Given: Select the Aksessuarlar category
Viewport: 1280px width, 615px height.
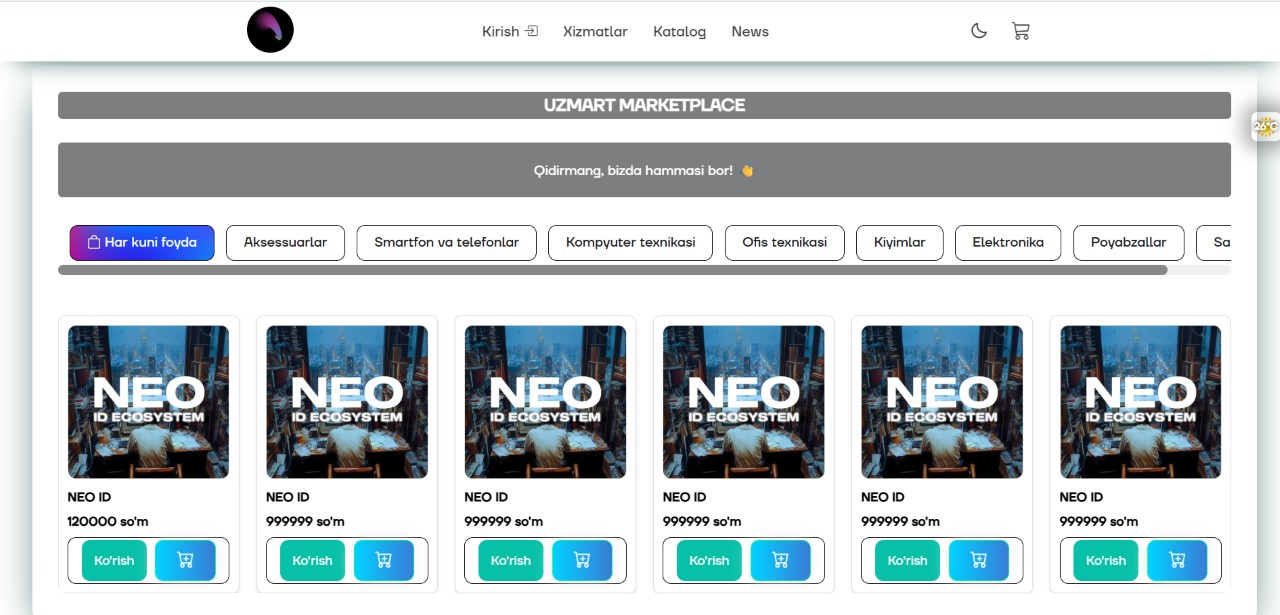Looking at the screenshot, I should click(x=285, y=243).
